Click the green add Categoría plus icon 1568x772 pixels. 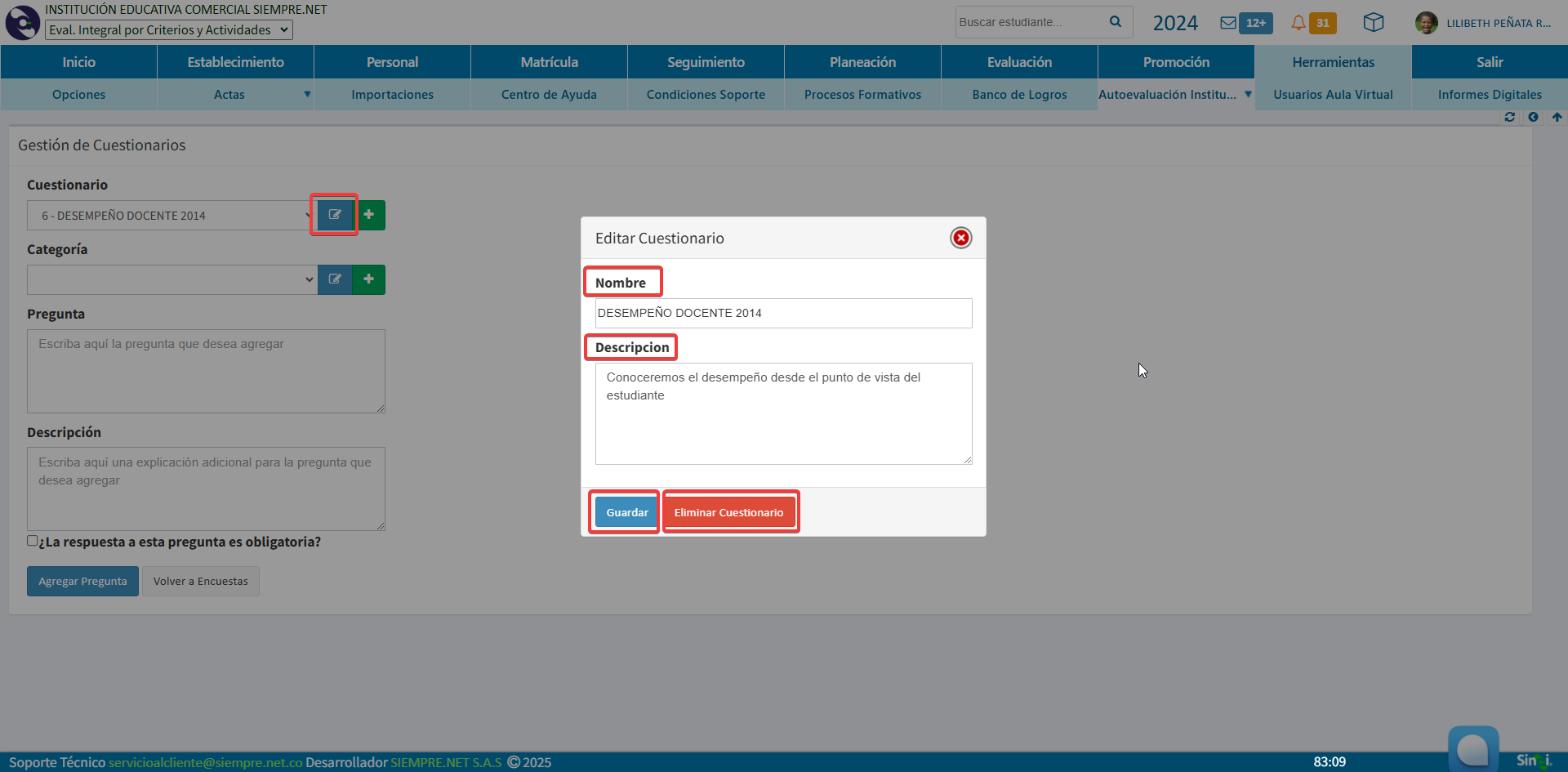coord(369,279)
